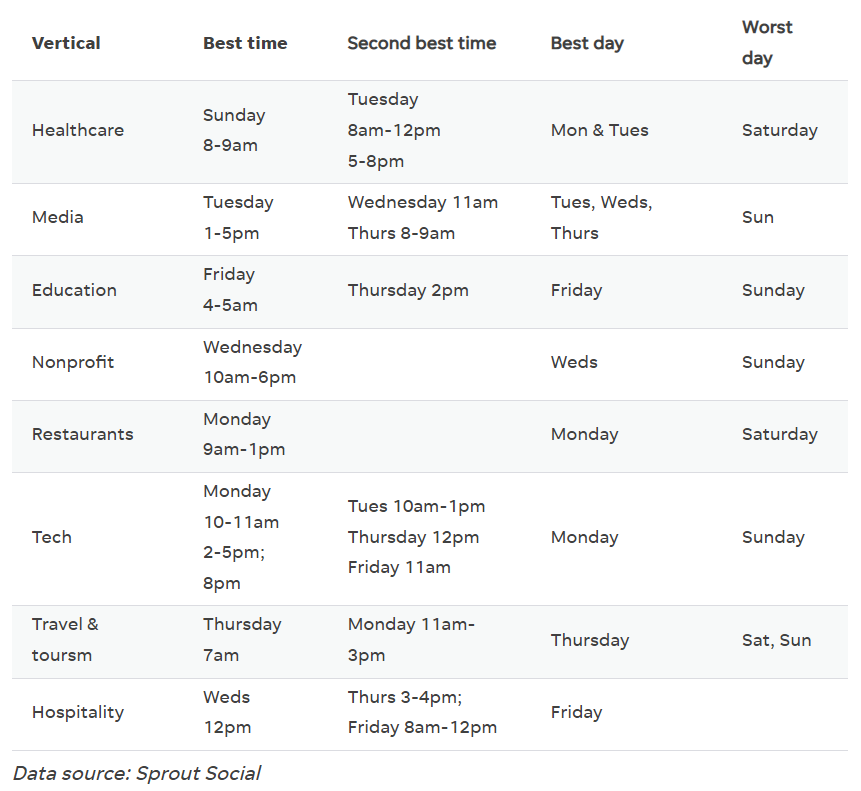Select the Second best time header

pyautogui.click(x=421, y=43)
